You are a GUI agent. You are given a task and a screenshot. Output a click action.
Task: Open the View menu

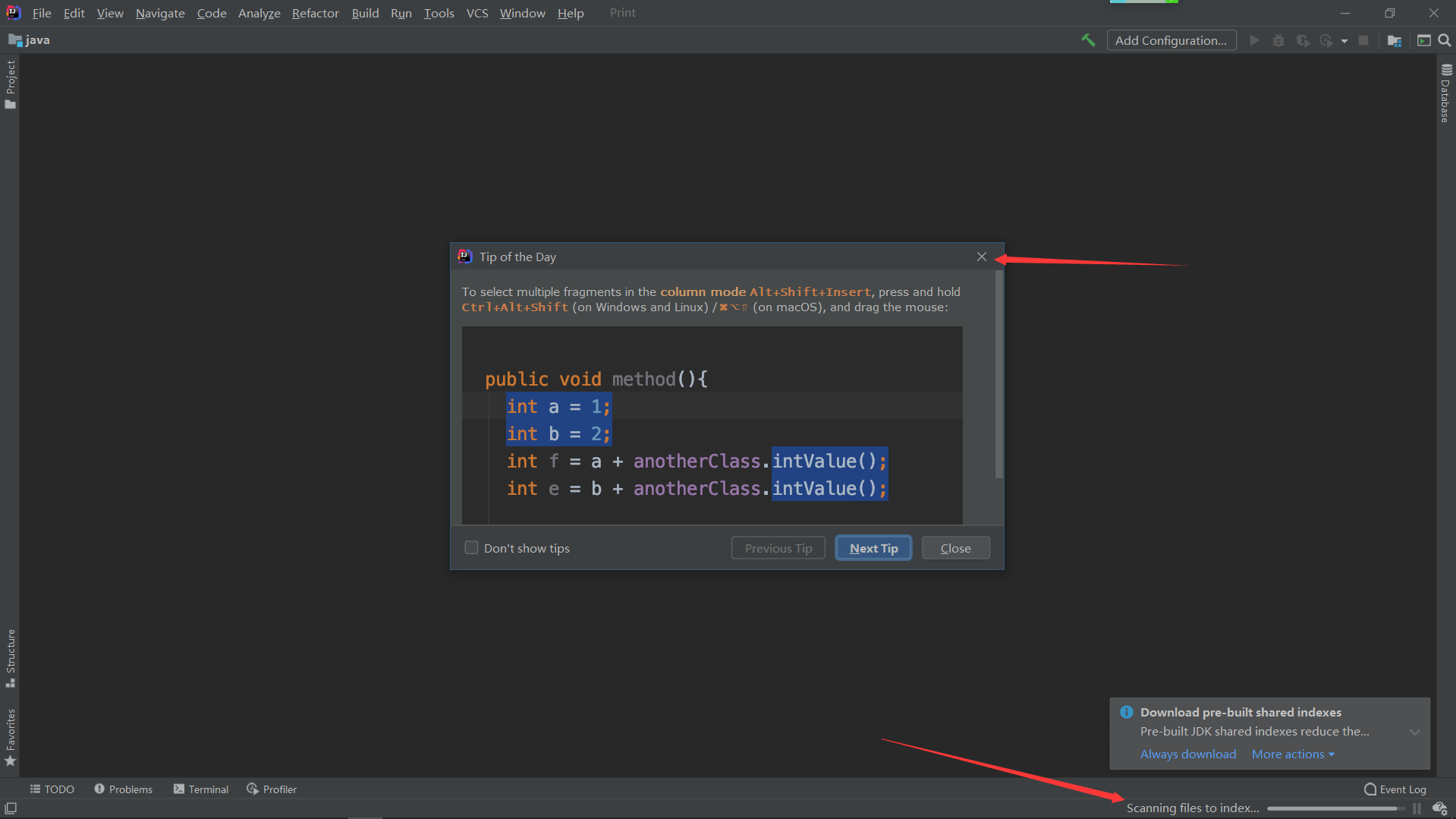(110, 13)
